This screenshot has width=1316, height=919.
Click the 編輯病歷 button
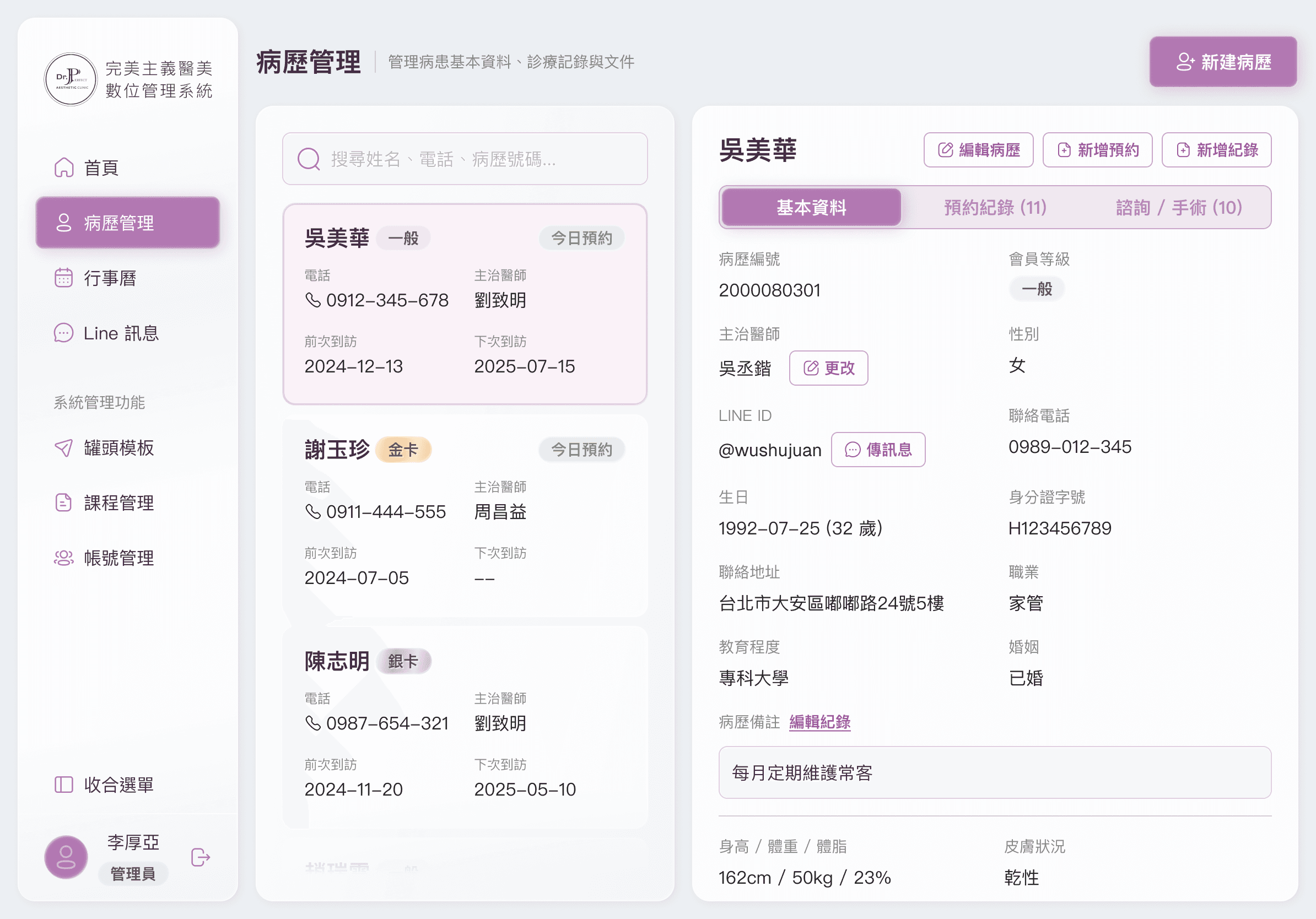pos(978,150)
